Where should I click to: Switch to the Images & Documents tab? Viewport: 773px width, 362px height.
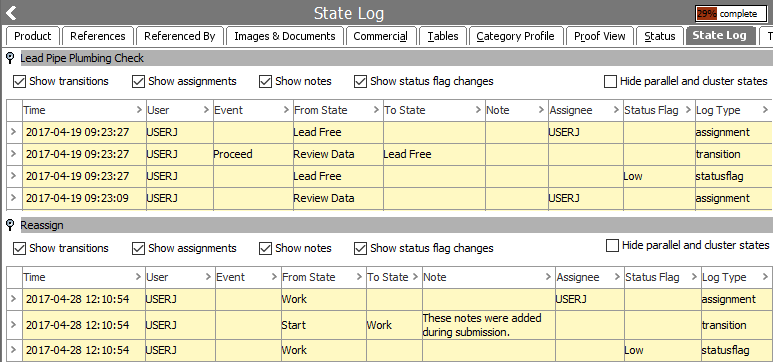coord(284,36)
